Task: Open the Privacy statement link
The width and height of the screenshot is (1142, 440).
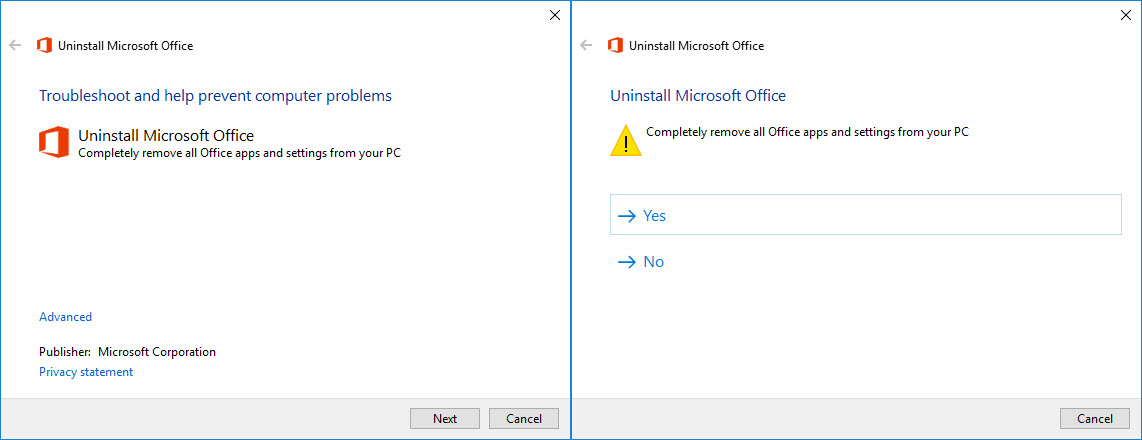Action: 86,372
